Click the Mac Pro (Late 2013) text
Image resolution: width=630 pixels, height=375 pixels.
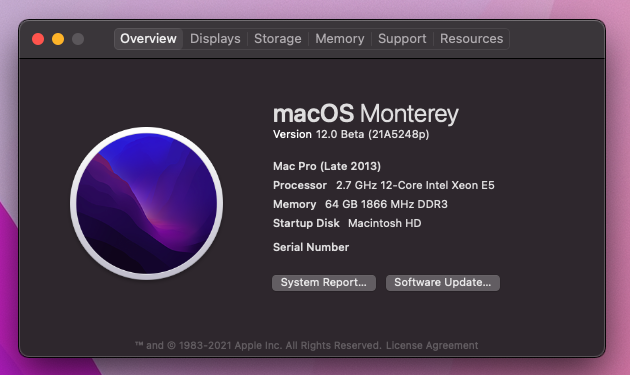pos(327,166)
